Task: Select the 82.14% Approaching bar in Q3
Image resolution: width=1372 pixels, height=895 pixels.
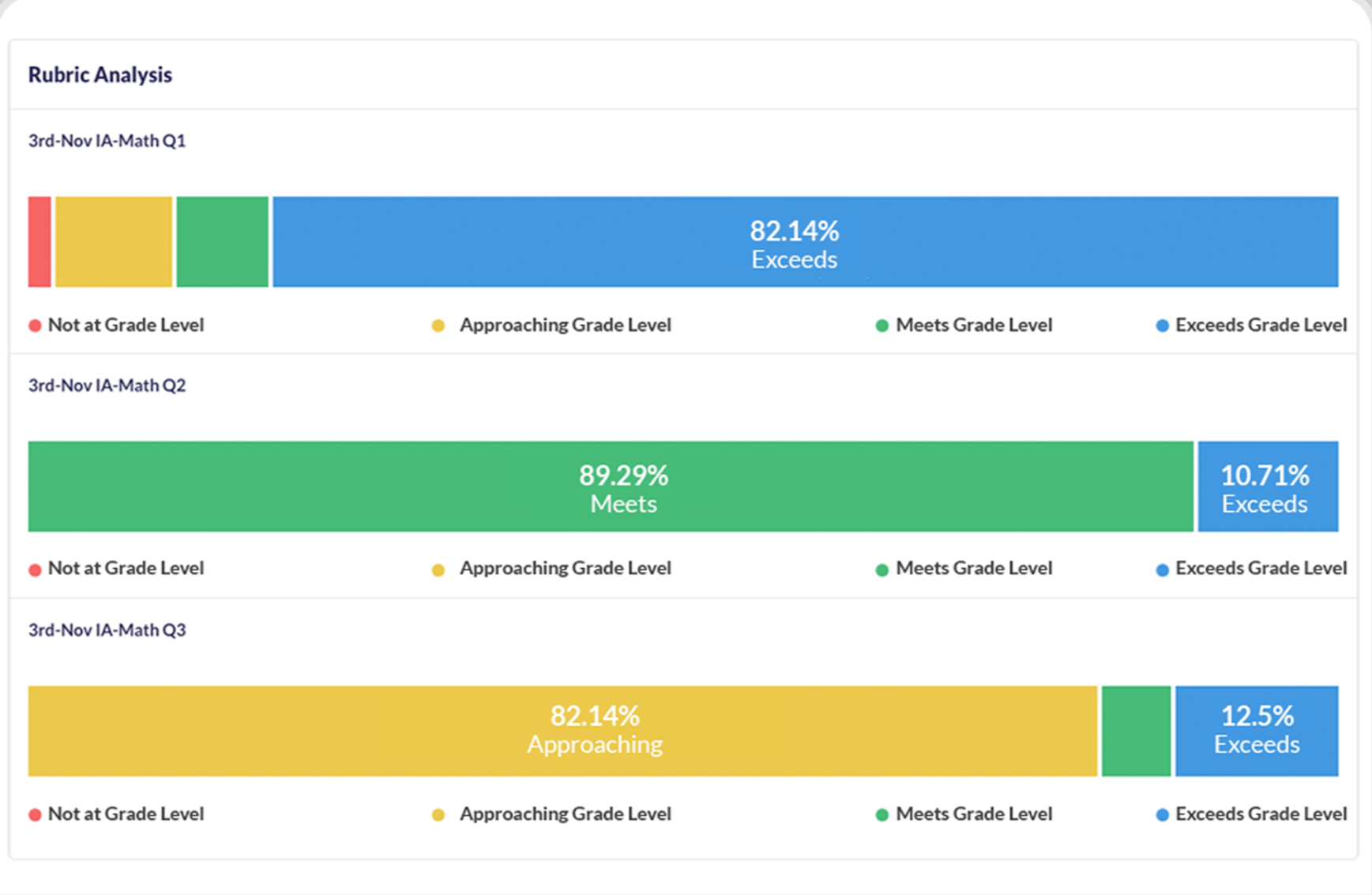Action: [x=562, y=731]
